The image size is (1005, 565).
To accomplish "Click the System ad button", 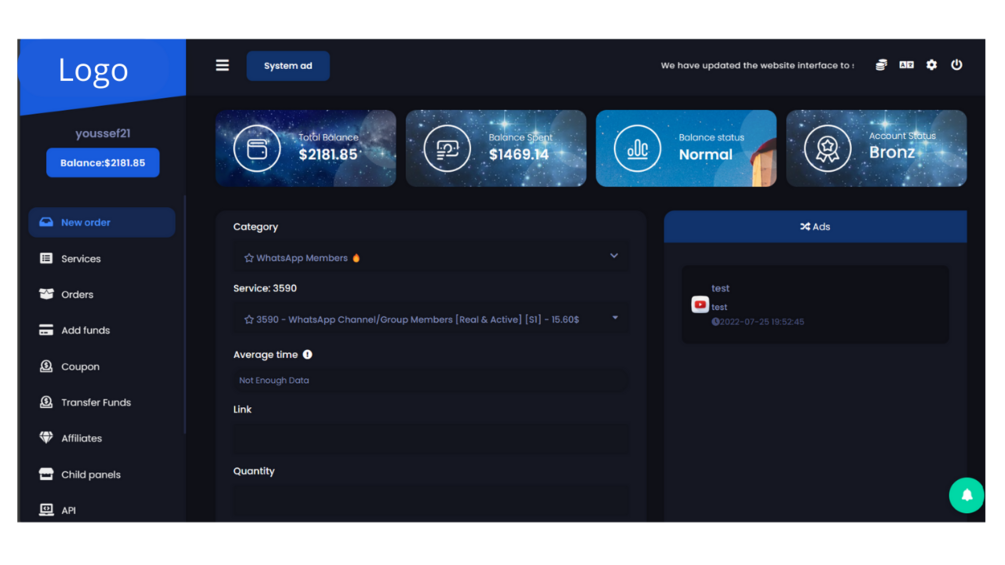I will click(288, 66).
